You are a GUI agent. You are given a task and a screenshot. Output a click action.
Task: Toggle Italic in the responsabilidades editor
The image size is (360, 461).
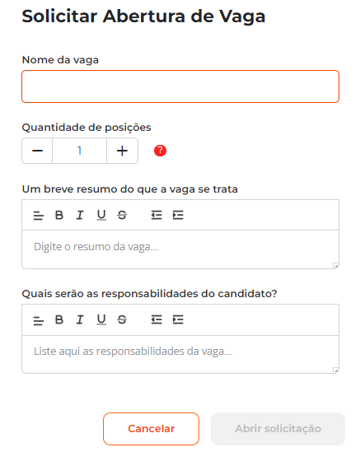coord(80,320)
